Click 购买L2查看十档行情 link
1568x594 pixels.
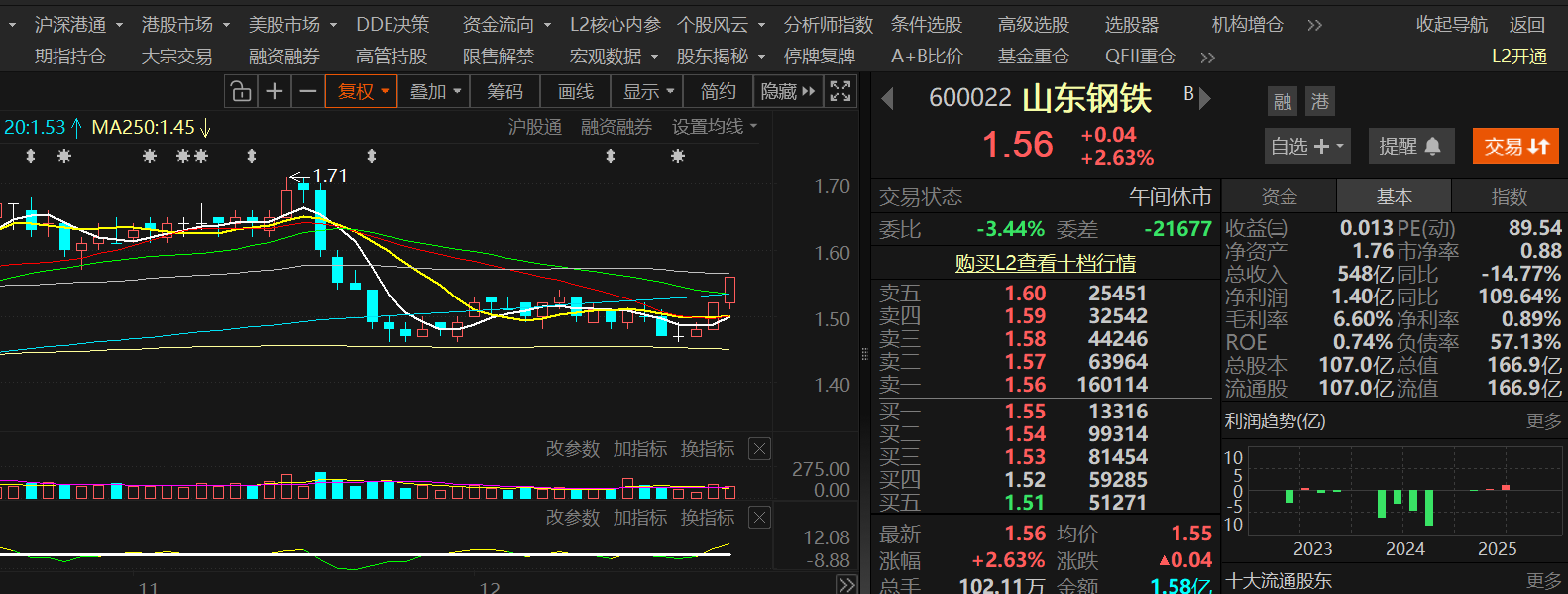(1045, 263)
